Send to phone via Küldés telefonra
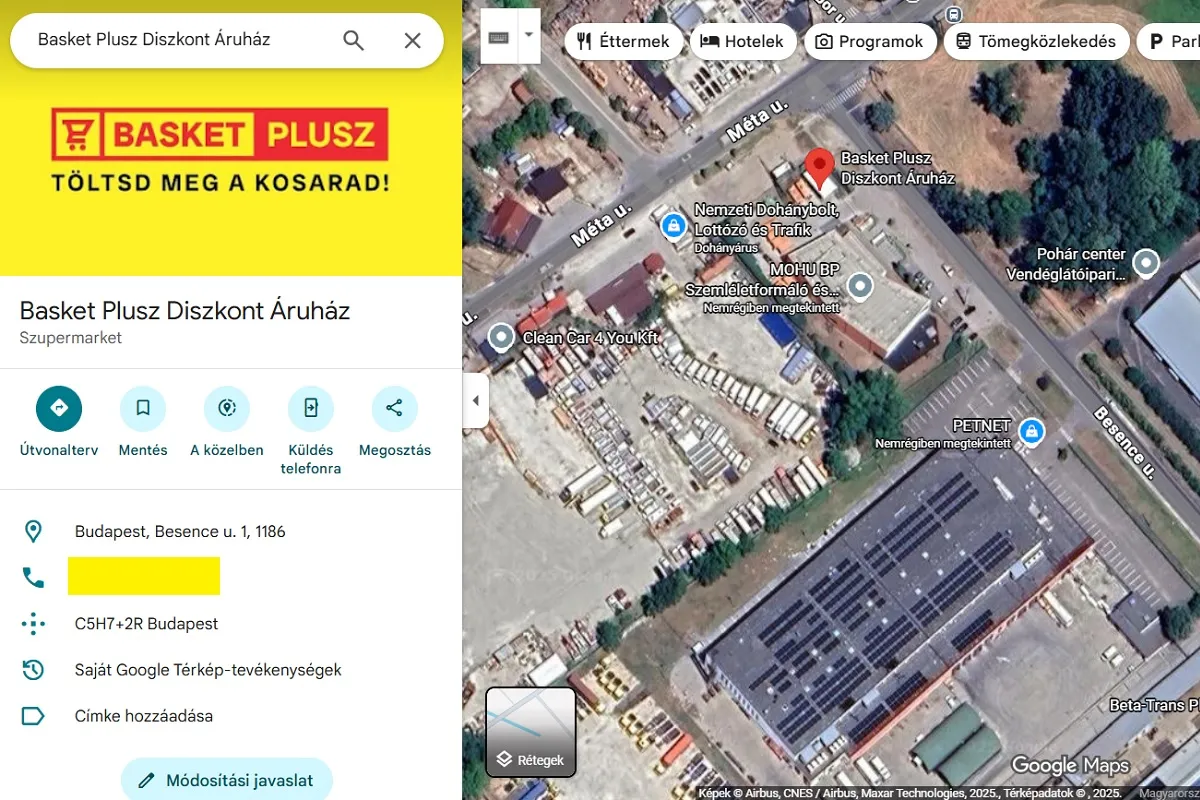The width and height of the screenshot is (1200, 800). pos(311,408)
